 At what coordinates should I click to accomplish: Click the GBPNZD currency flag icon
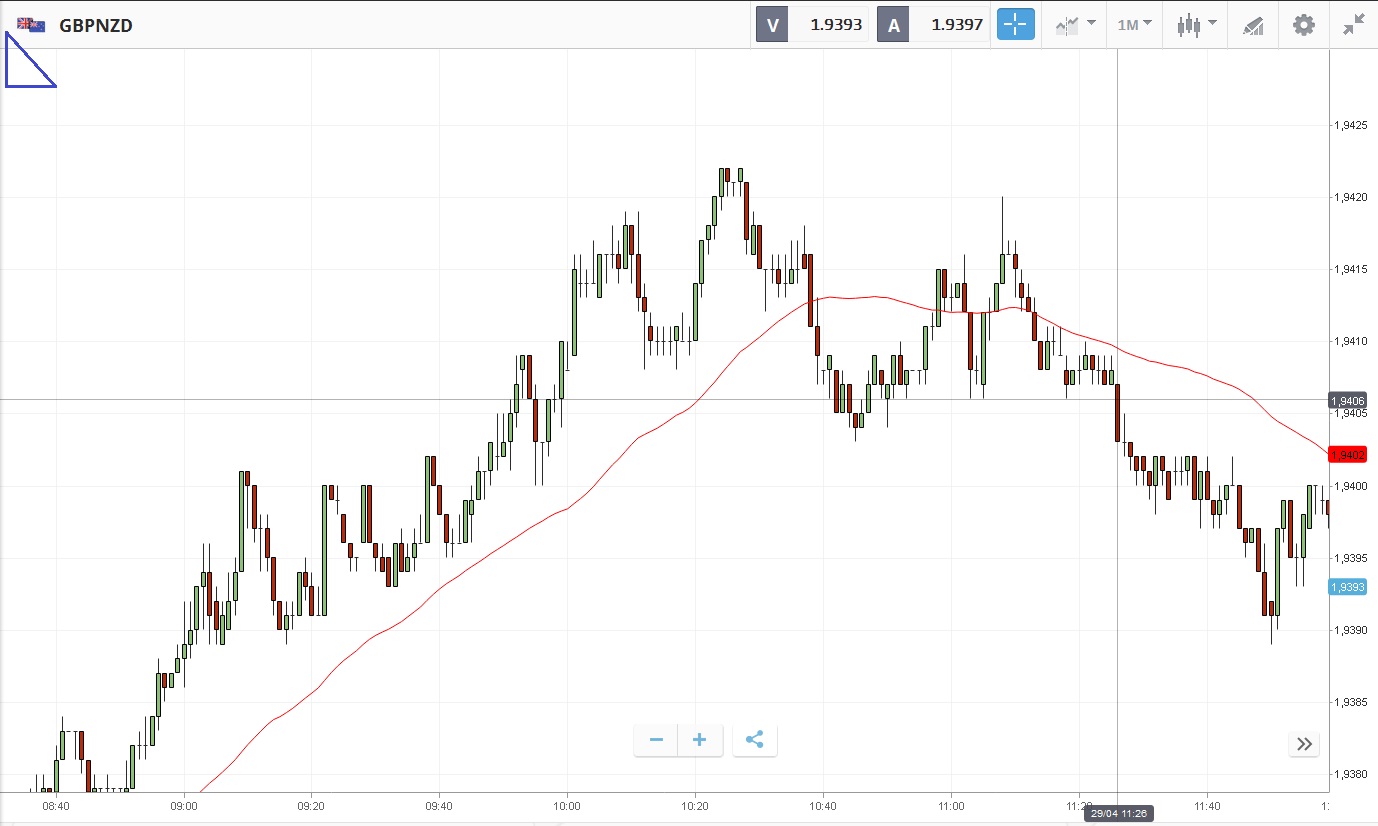coord(31,25)
